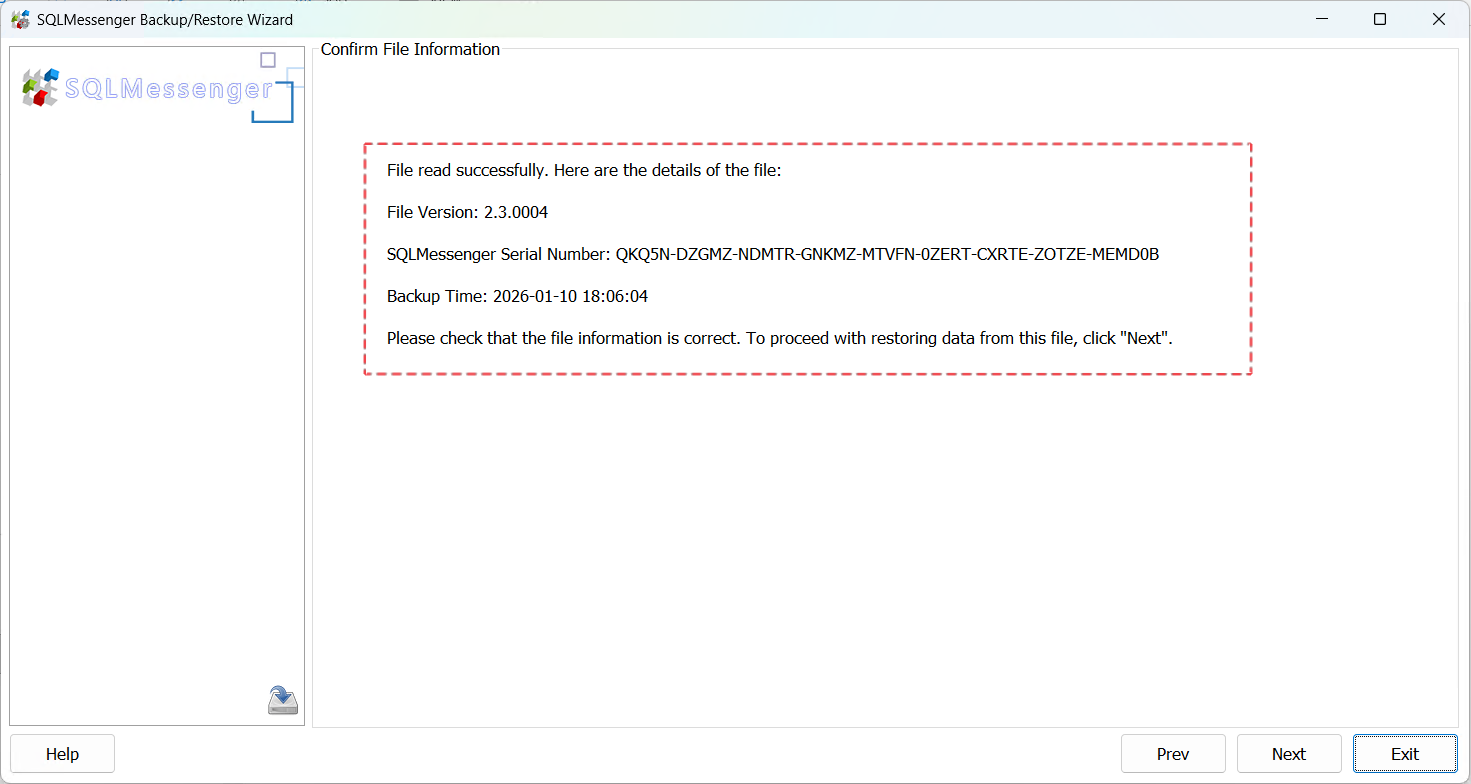This screenshot has width=1471, height=784.
Task: Click the left sidebar panel of the wizard
Action: pyautogui.click(x=156, y=400)
